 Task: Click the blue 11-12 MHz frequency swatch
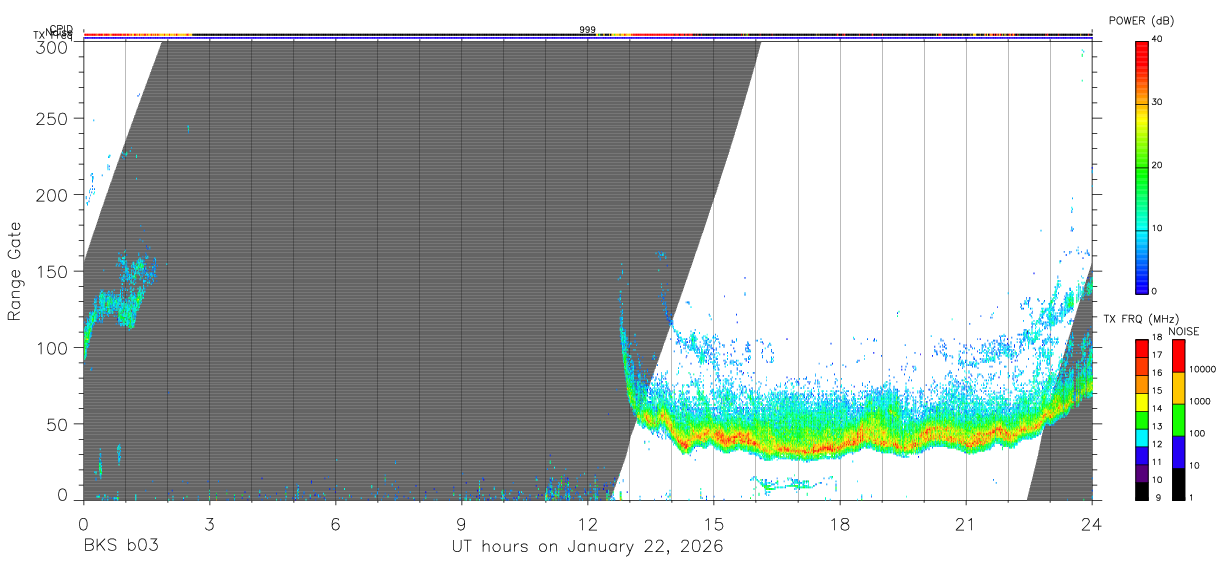(x=1141, y=456)
